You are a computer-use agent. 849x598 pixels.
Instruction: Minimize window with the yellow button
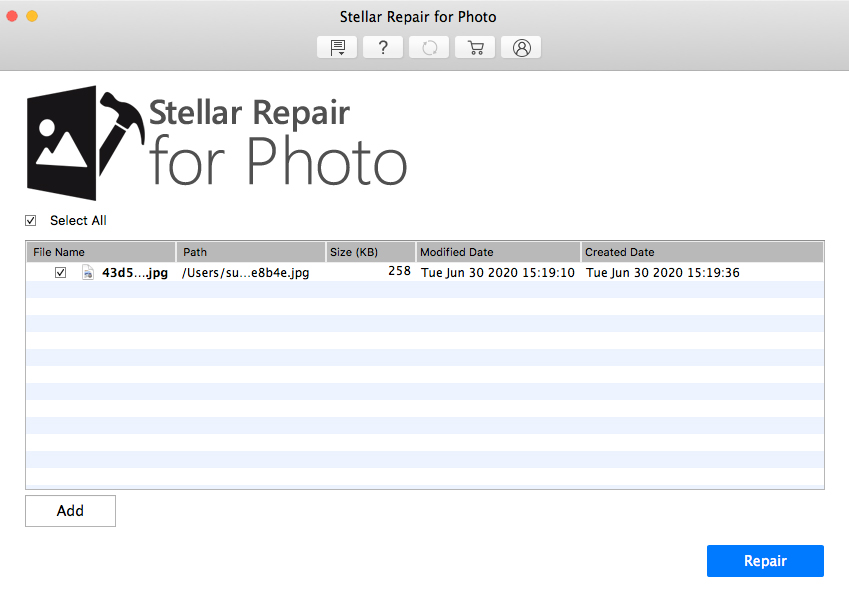[x=32, y=16]
